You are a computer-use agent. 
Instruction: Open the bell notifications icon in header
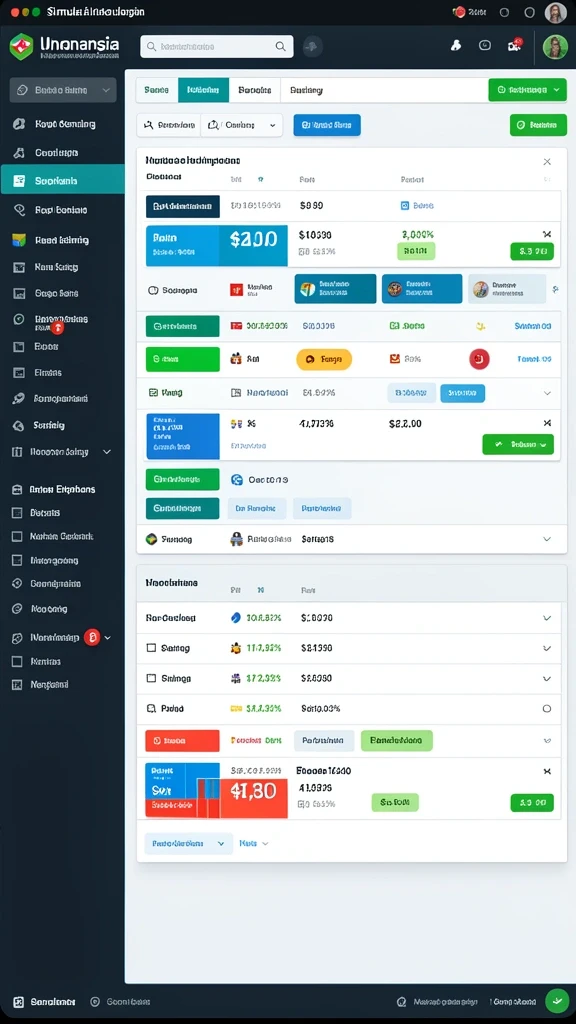tap(456, 46)
